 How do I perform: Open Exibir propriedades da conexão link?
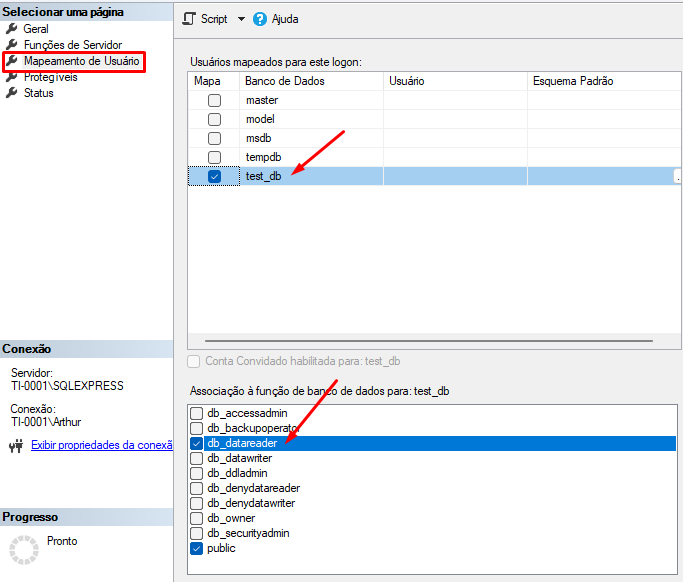click(x=102, y=445)
